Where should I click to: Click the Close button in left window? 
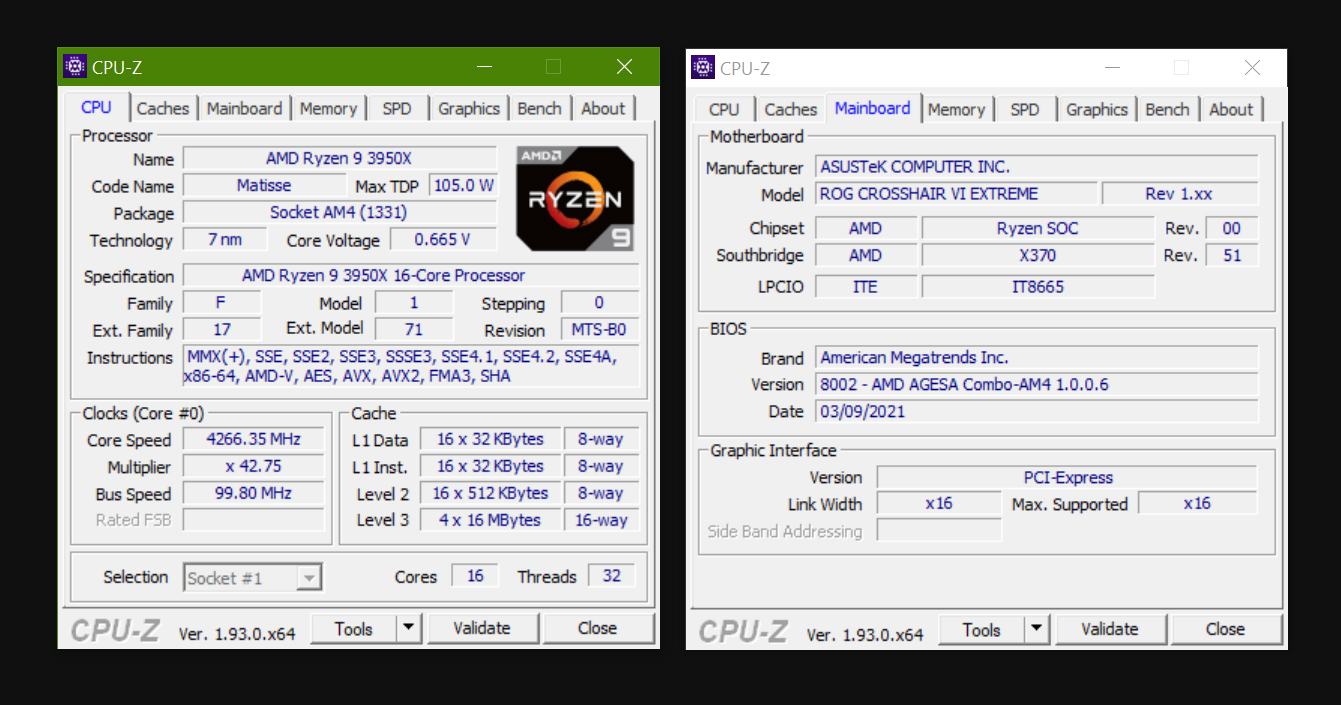click(597, 628)
